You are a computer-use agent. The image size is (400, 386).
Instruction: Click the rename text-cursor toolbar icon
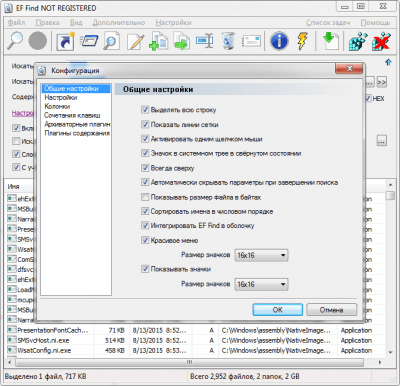tap(205, 41)
